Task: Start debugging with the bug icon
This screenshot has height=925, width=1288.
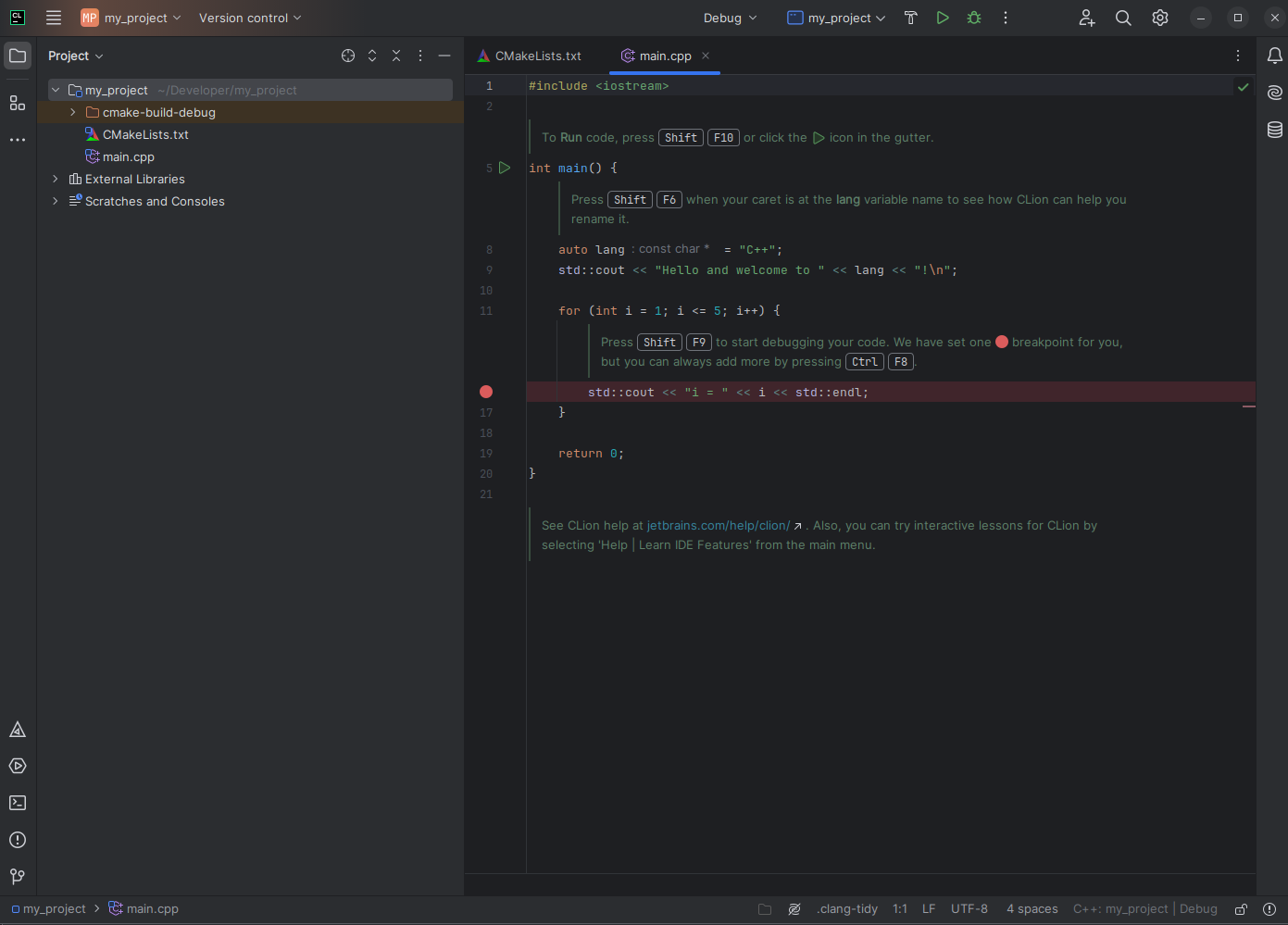Action: pos(974,18)
